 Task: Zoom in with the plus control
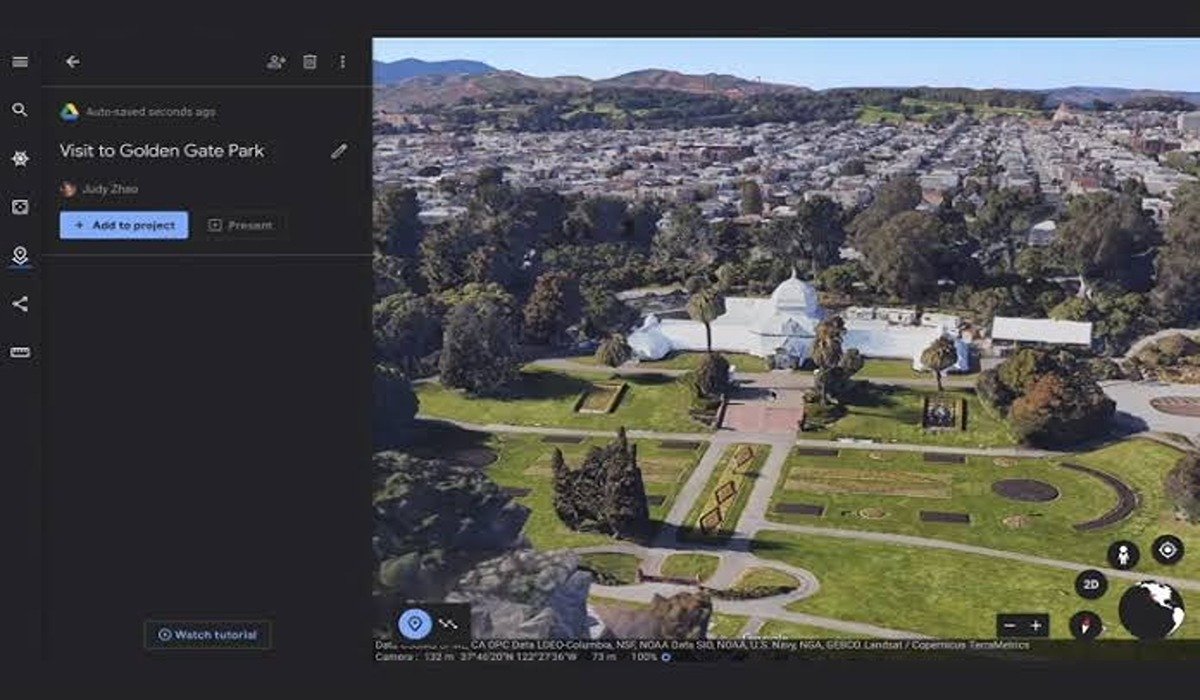click(1036, 624)
